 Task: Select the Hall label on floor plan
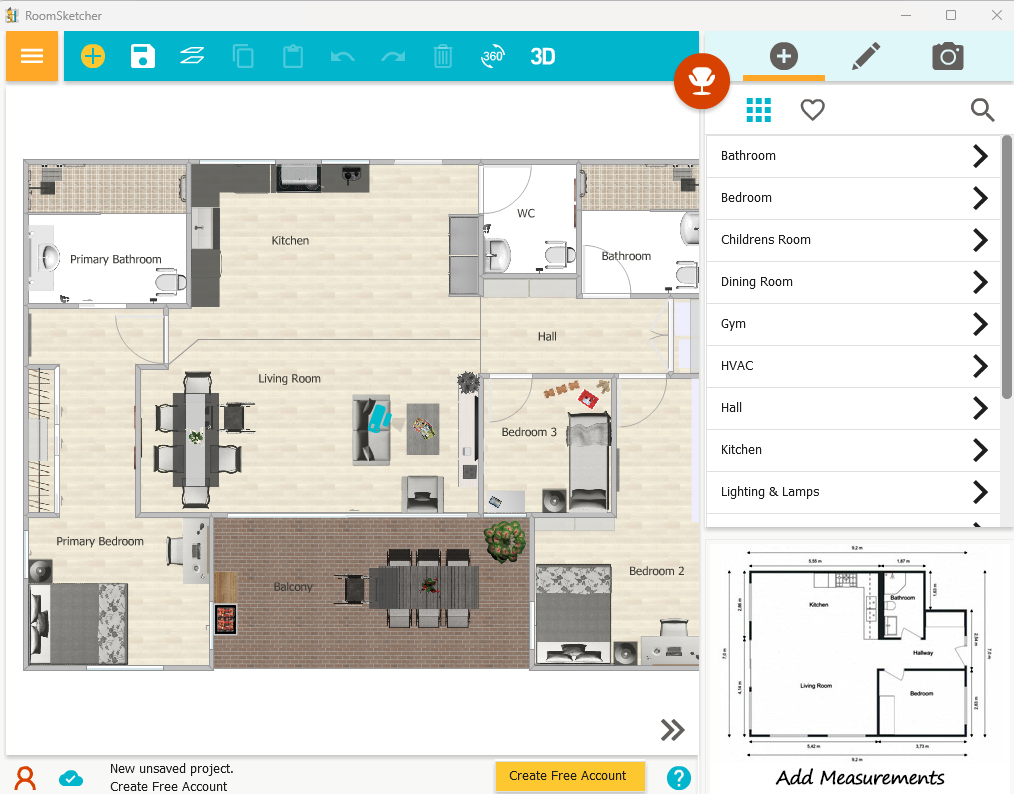tap(547, 336)
